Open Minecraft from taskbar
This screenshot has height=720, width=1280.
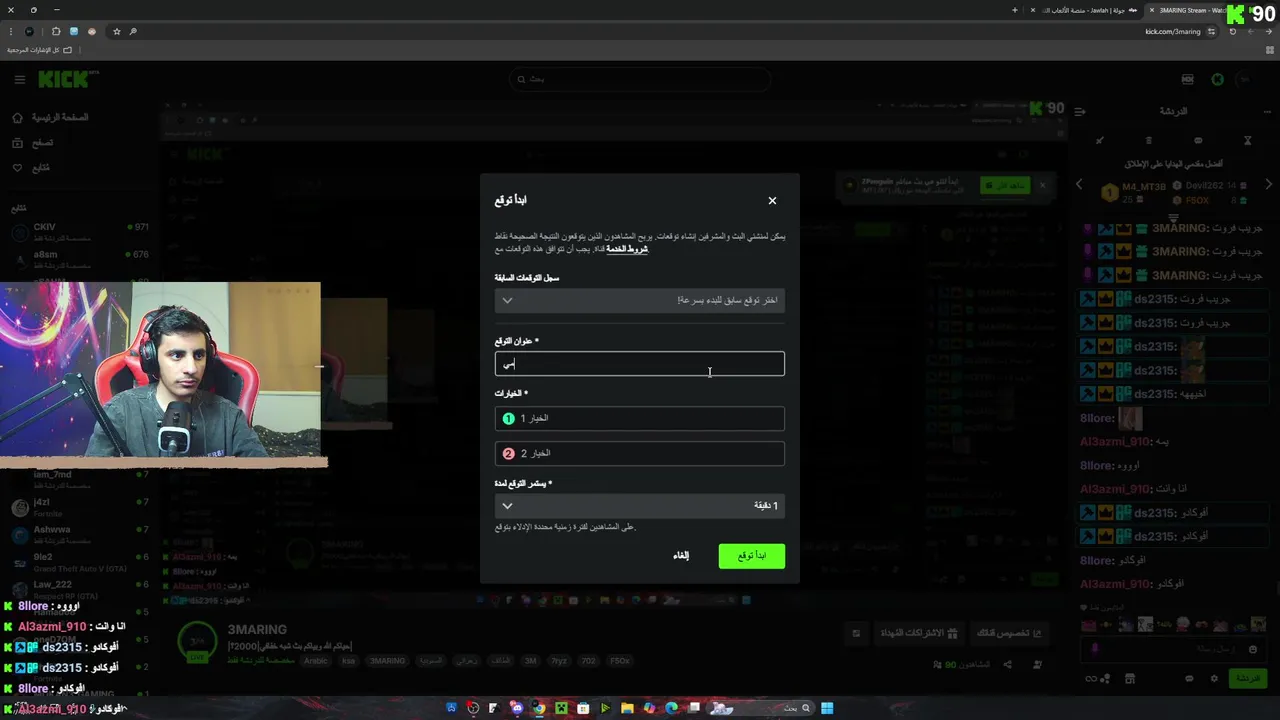pos(561,708)
